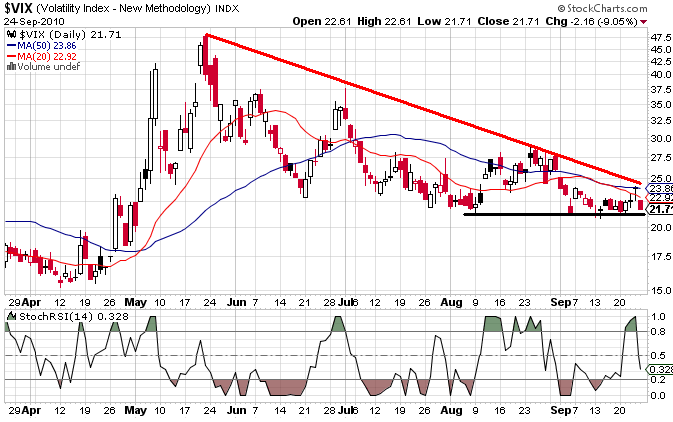The image size is (673, 422).
Task: Click the Sep label on StochRSI date axis
Action: tap(565, 411)
